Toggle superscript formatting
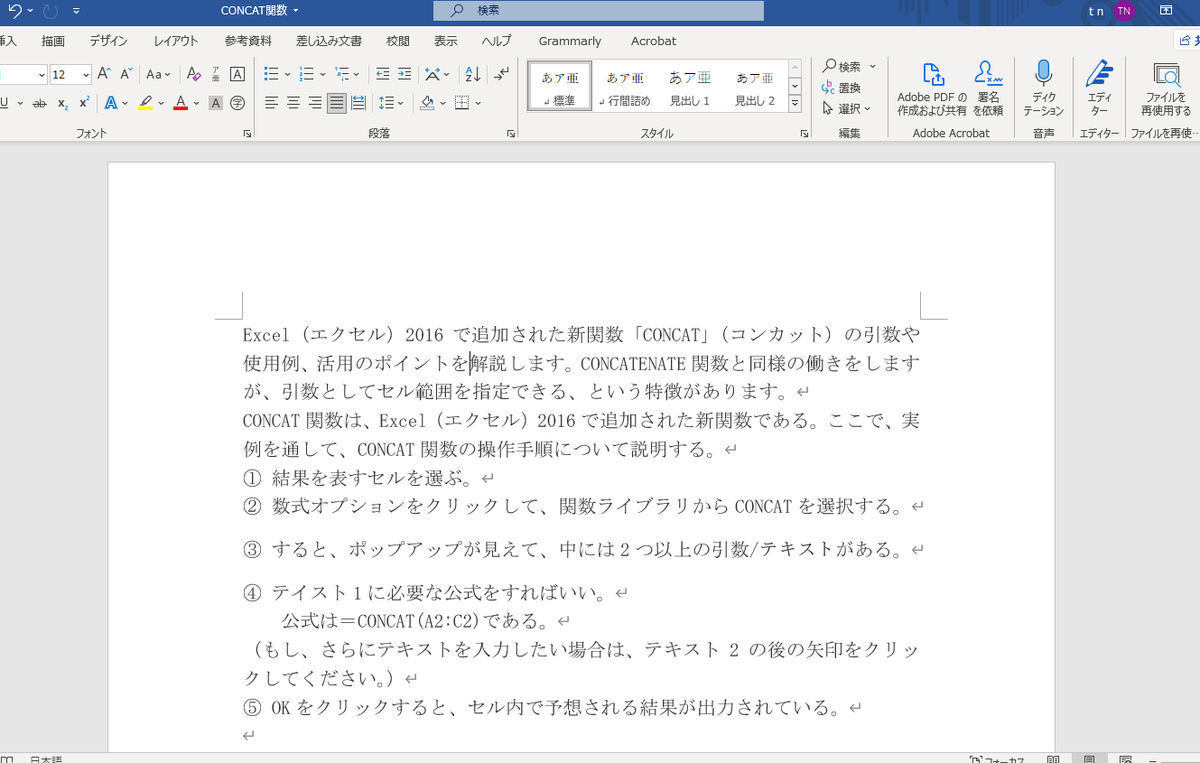 (x=84, y=102)
